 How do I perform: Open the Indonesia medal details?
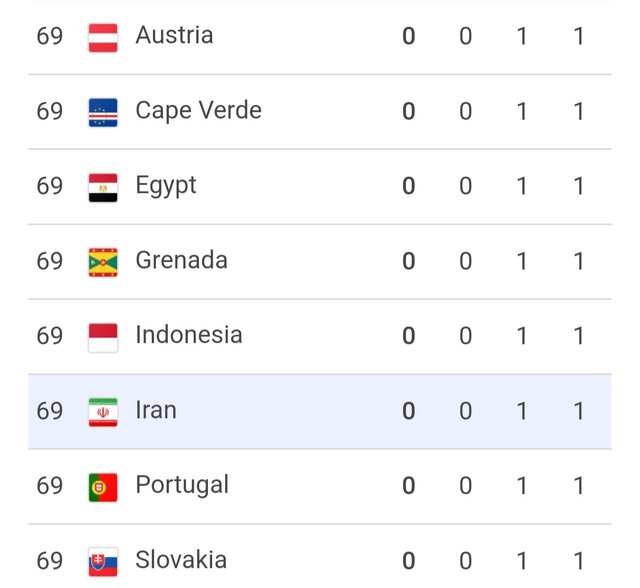[x=188, y=335]
